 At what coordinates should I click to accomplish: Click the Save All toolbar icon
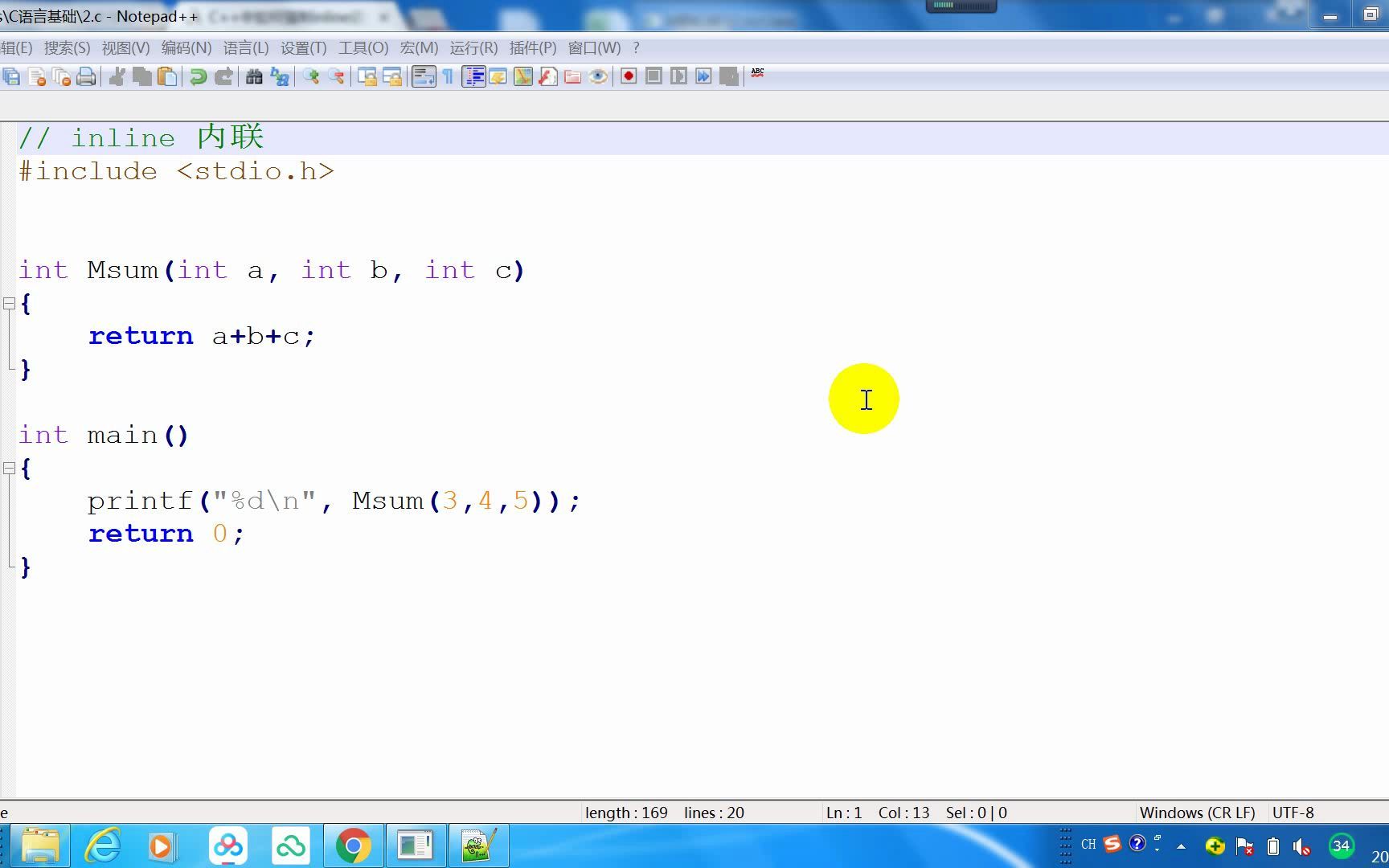pos(11,76)
